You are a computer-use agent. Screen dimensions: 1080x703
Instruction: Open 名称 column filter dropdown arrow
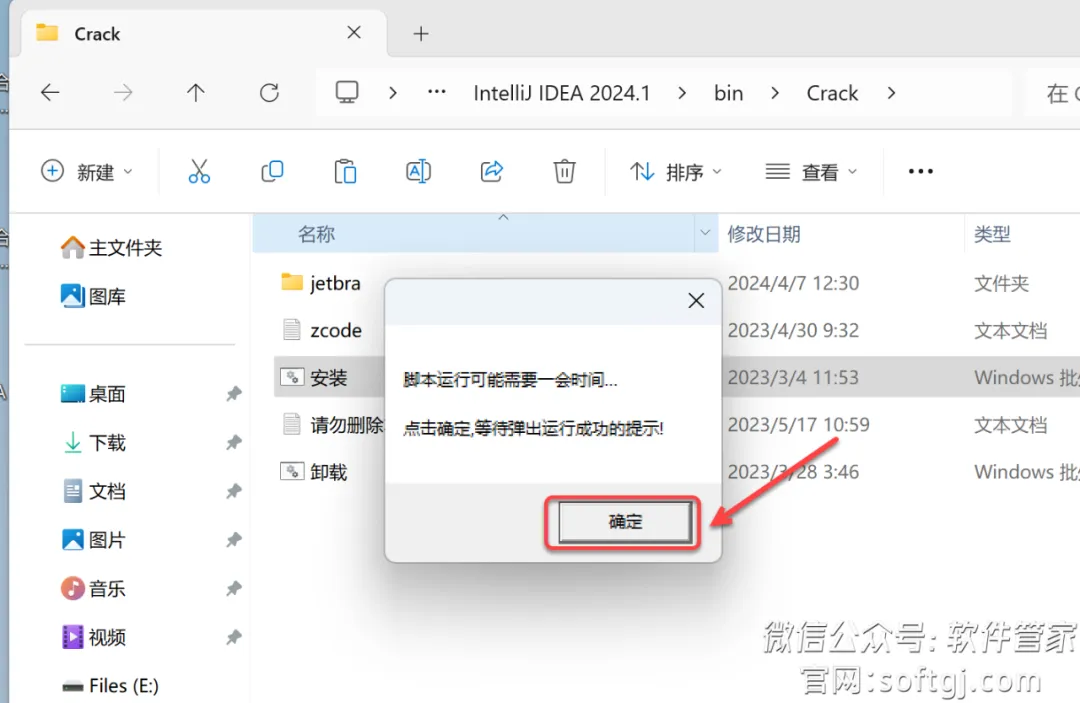705,233
